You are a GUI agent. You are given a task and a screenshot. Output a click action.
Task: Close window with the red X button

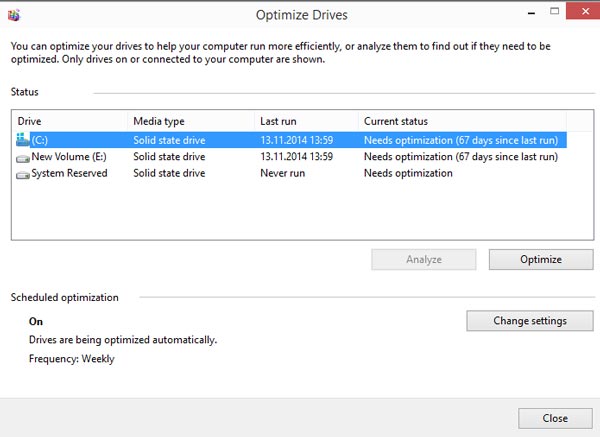[584, 11]
